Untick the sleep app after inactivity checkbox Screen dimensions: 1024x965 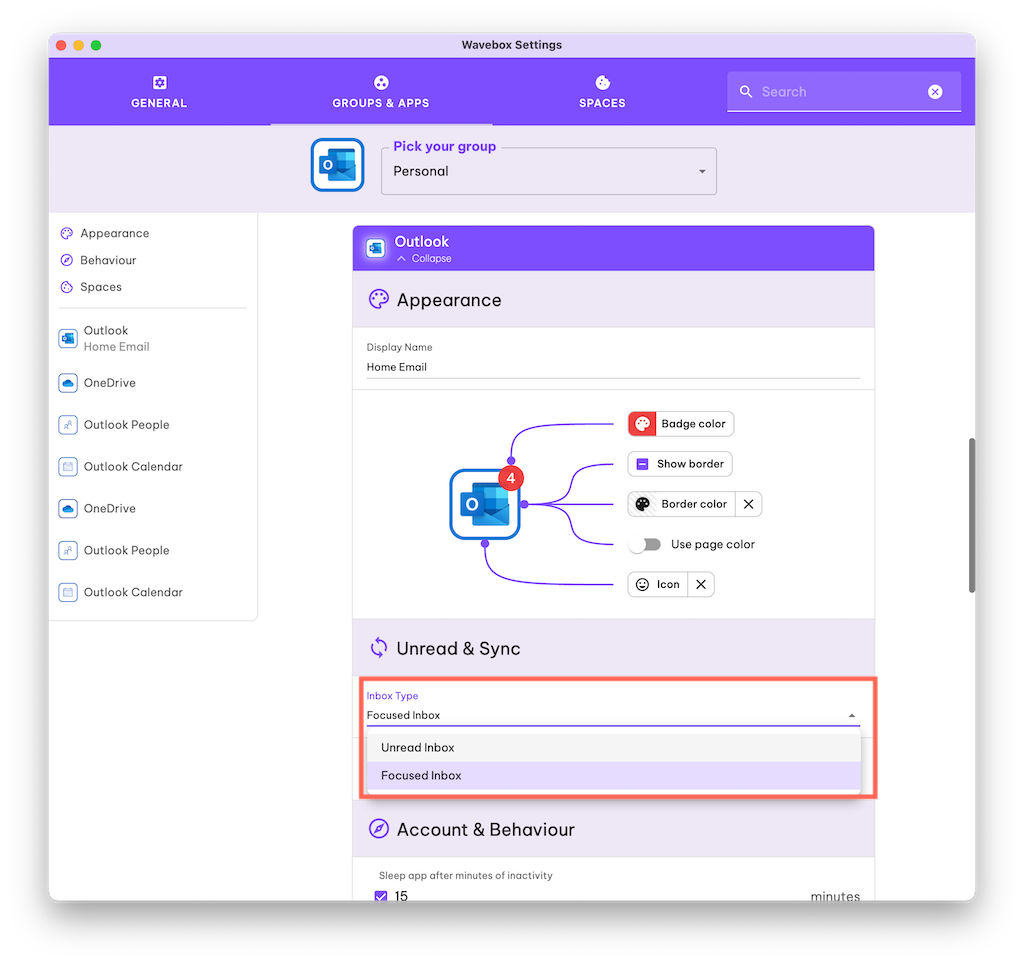381,896
